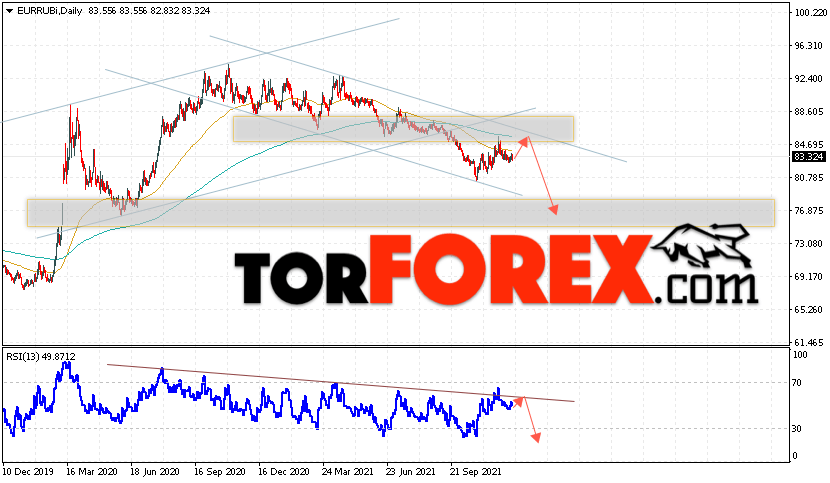
Task: Click the 65.260 price axis label
Action: (809, 309)
